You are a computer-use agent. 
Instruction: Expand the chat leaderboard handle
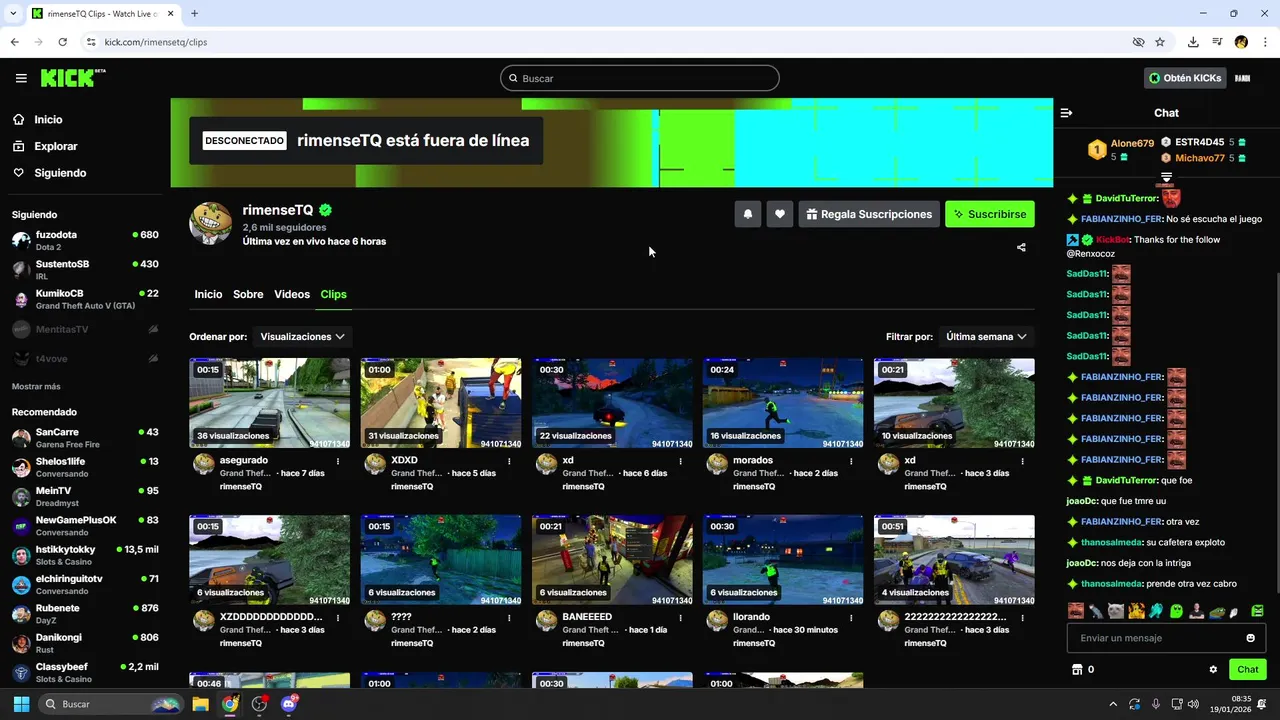point(1166,177)
